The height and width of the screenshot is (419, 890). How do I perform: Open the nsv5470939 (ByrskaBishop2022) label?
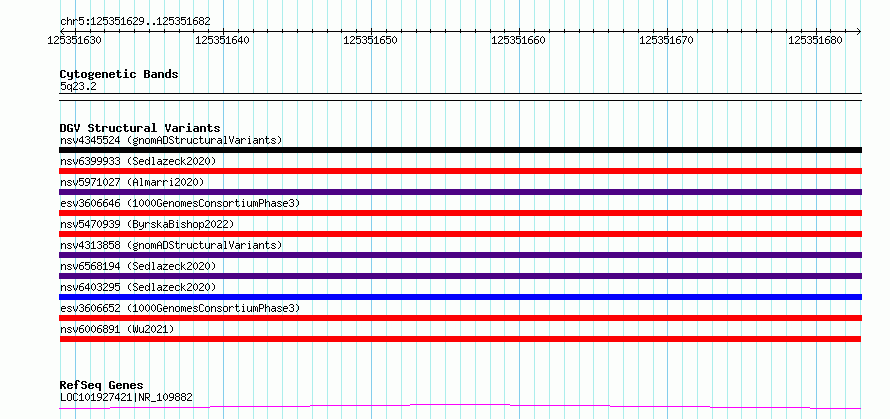tap(147, 224)
